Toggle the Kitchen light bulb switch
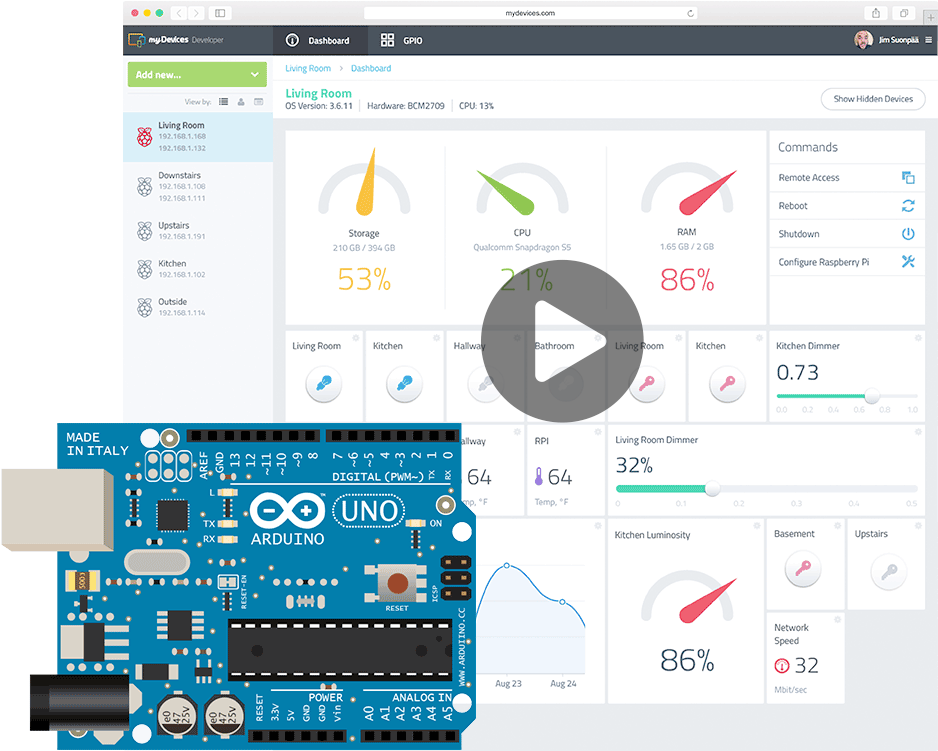 (x=404, y=384)
